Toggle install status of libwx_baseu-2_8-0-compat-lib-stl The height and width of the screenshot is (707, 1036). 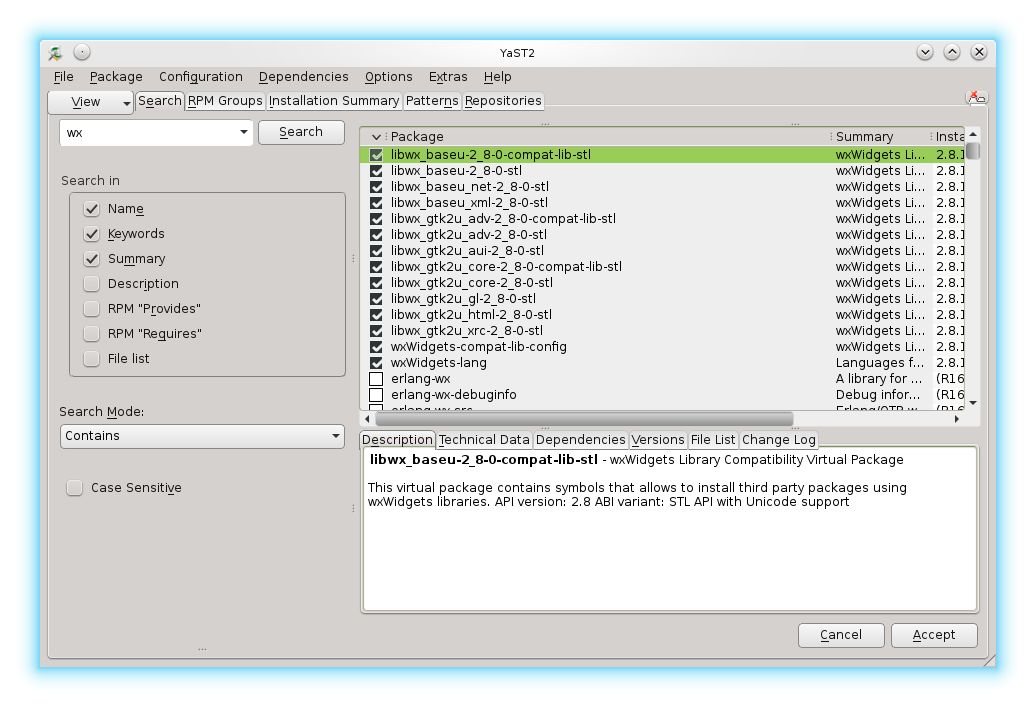(376, 155)
